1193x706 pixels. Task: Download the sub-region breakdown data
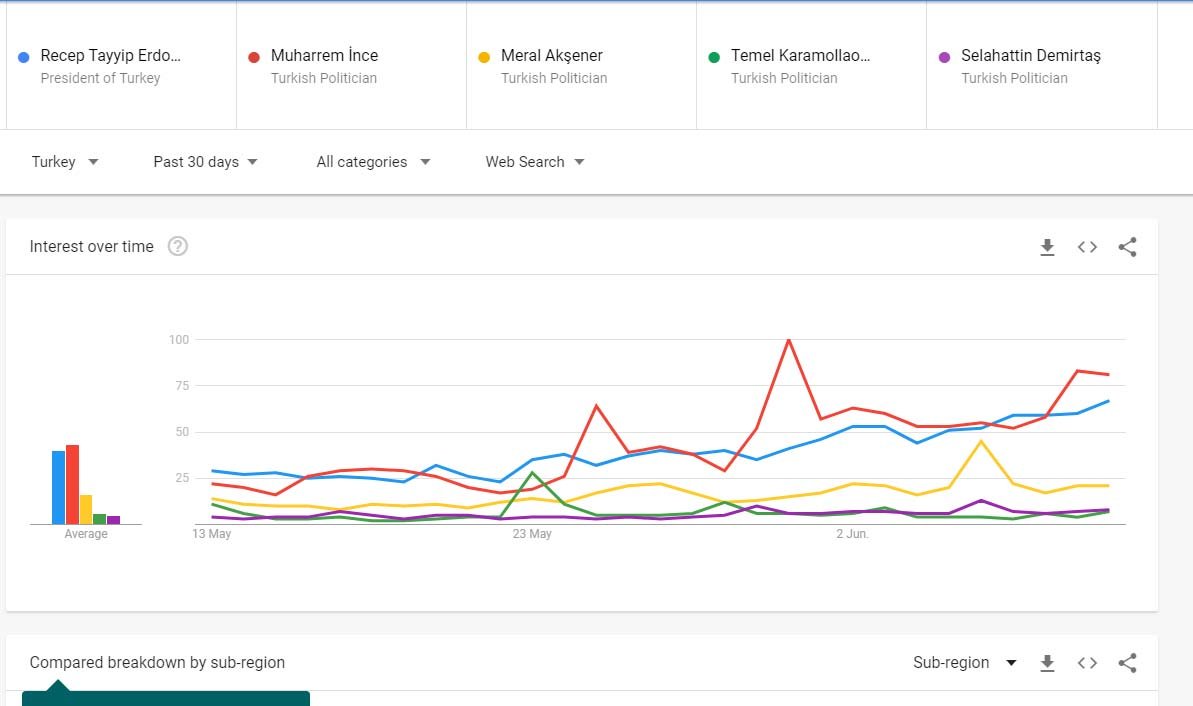[1047, 663]
